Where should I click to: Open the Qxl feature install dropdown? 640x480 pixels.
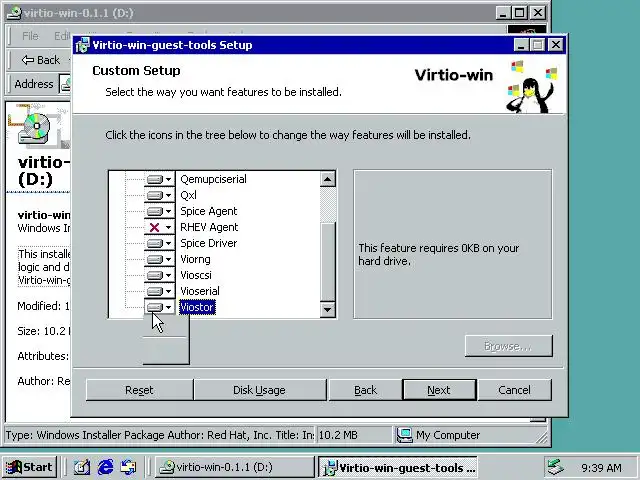(160, 195)
